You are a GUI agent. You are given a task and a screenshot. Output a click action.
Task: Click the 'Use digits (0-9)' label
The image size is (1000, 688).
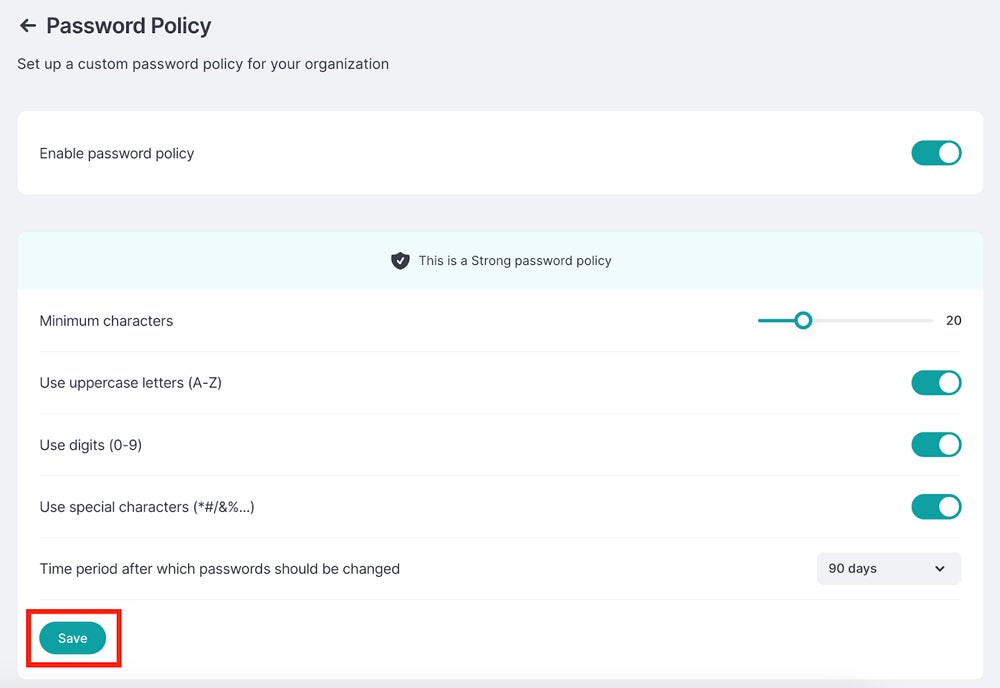click(x=90, y=445)
